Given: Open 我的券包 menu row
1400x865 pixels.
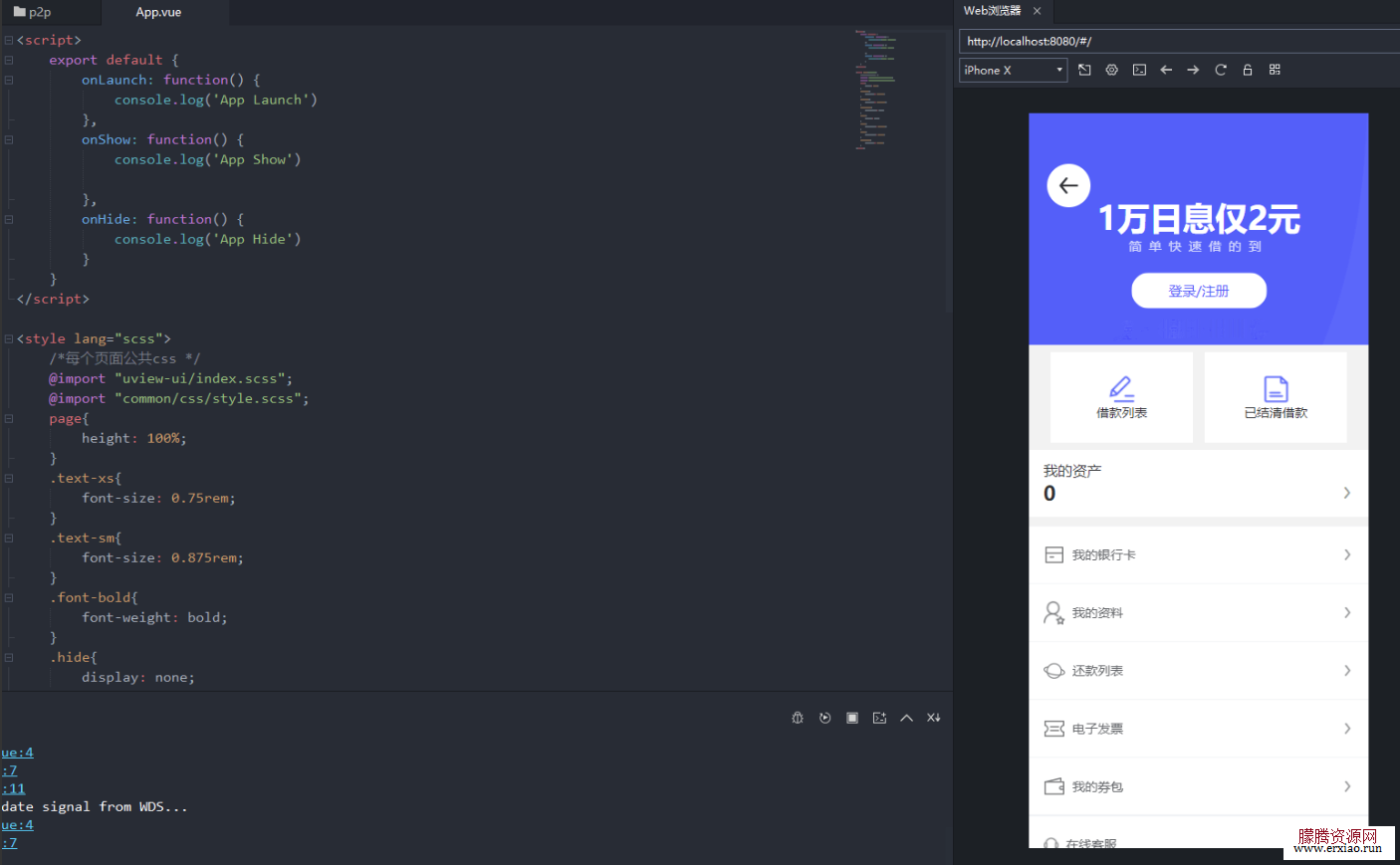Looking at the screenshot, I should [x=1198, y=786].
